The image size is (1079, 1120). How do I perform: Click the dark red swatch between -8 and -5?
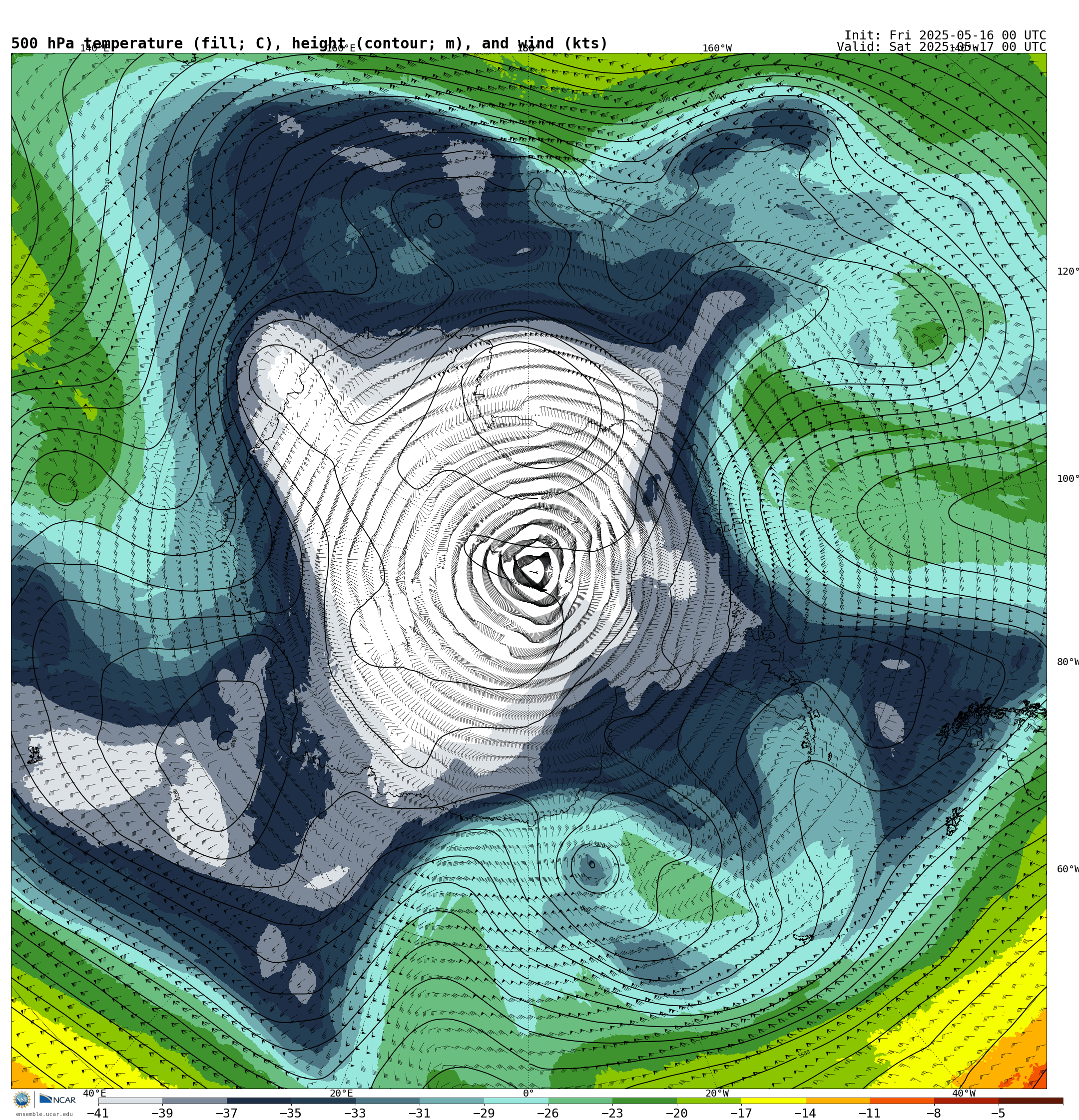[x=966, y=1101]
